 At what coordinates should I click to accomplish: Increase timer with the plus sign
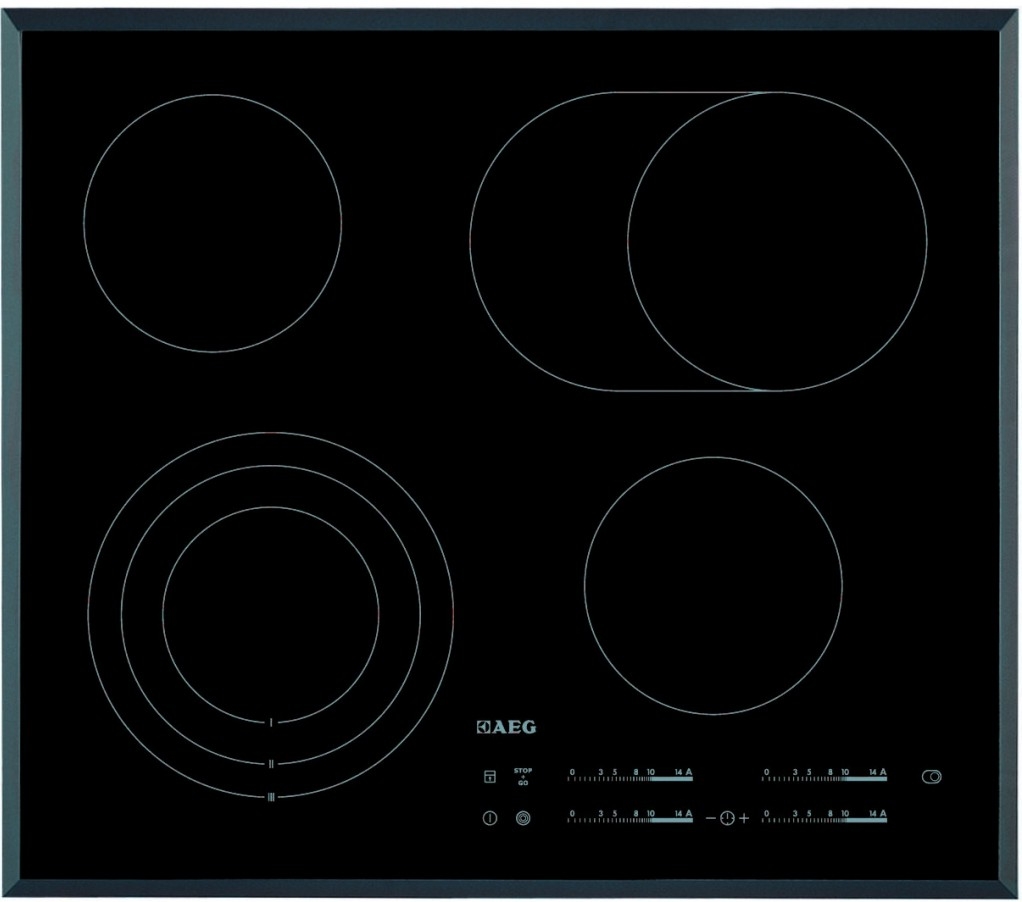tap(744, 818)
